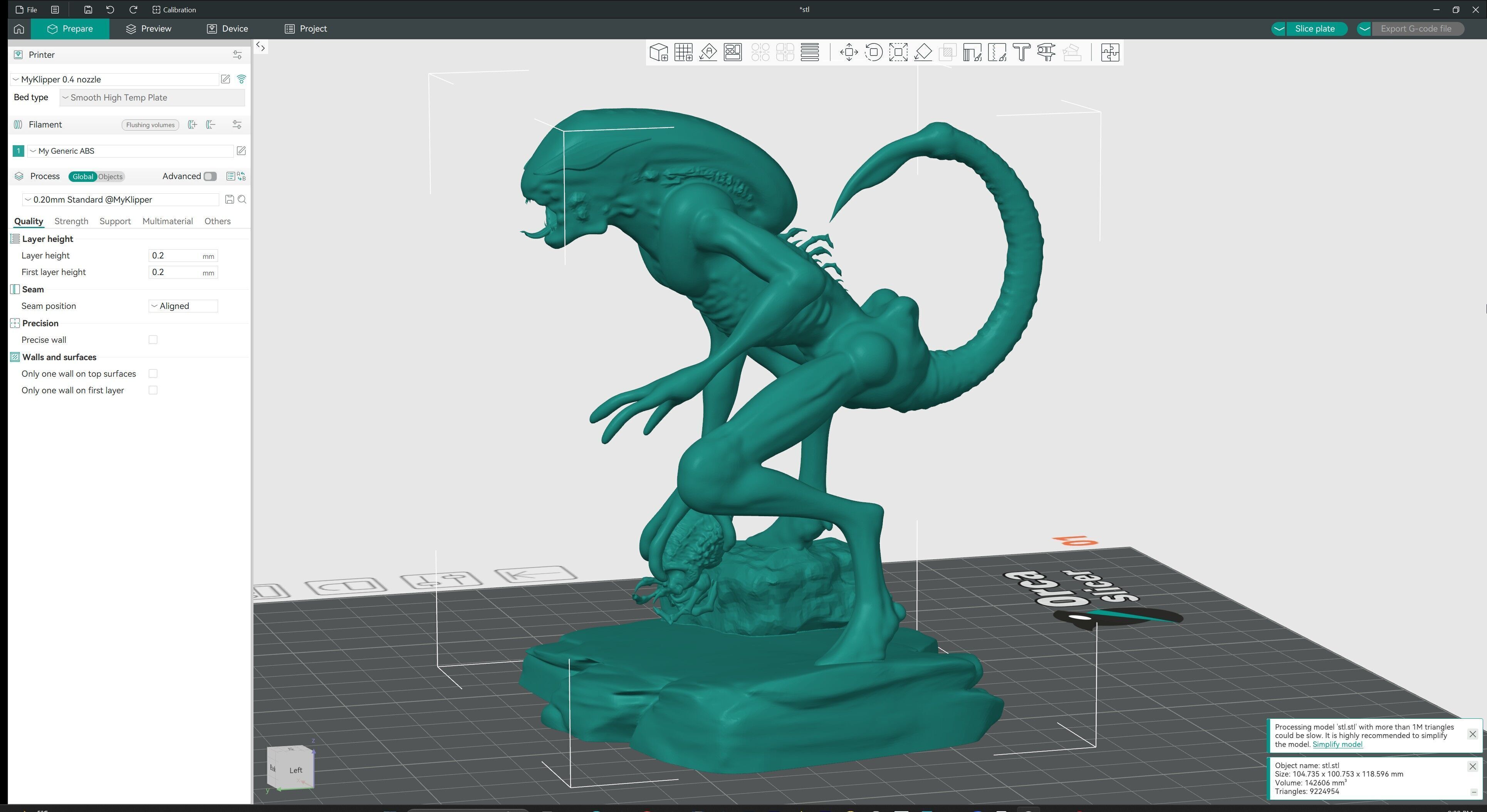The height and width of the screenshot is (812, 1487).
Task: Select the Scale tool
Action: (x=898, y=52)
